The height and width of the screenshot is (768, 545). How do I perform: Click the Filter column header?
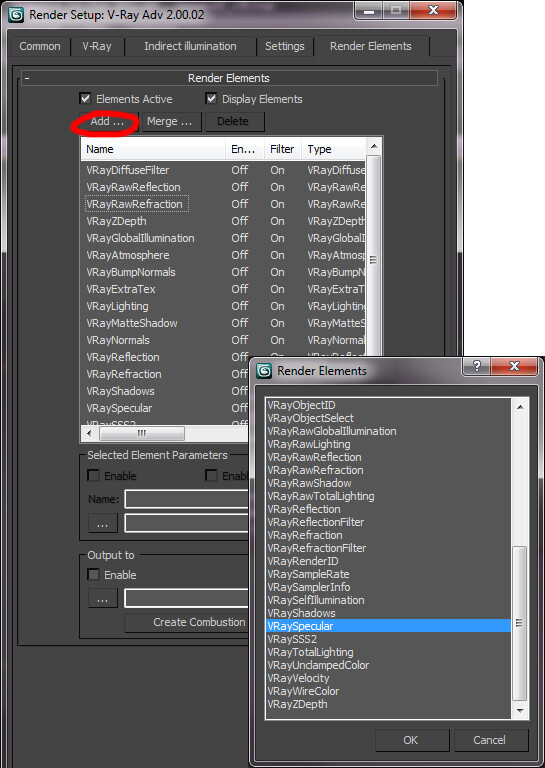[x=283, y=149]
